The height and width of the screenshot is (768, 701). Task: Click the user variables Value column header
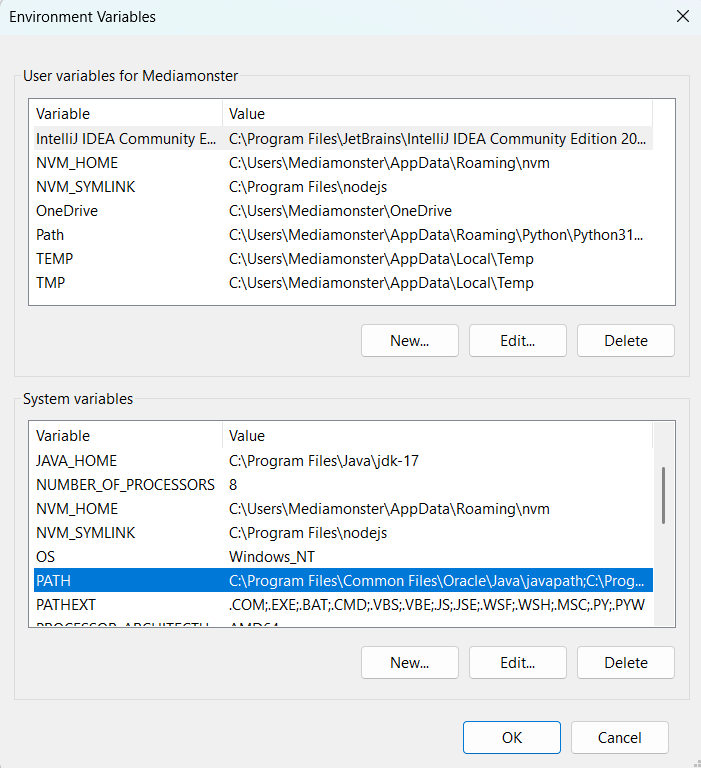coord(437,114)
